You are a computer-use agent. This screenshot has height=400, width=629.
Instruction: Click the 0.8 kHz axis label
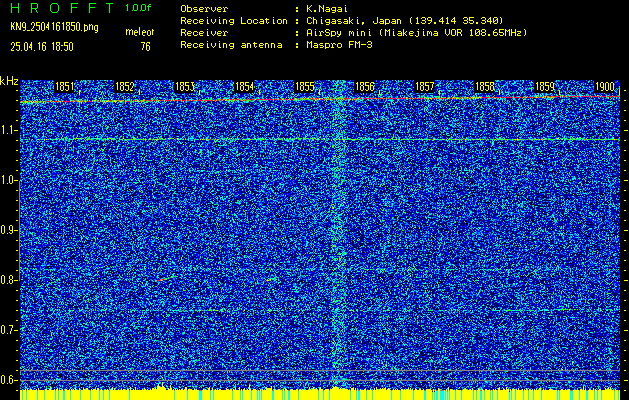(8, 280)
